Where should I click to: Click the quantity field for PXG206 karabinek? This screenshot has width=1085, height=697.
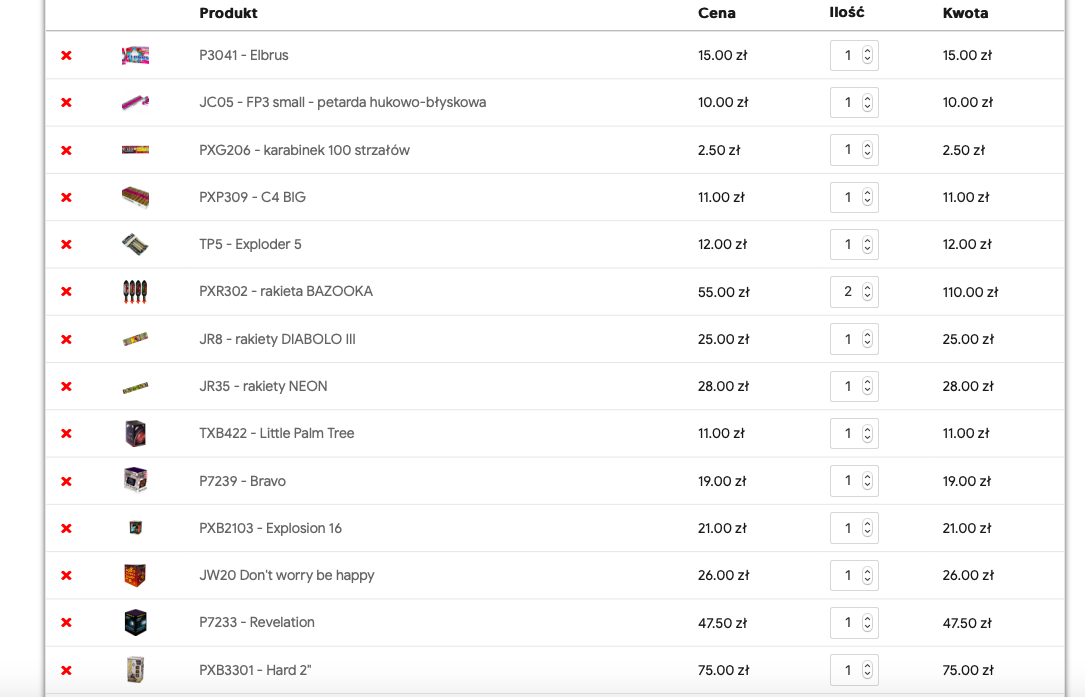click(847, 150)
